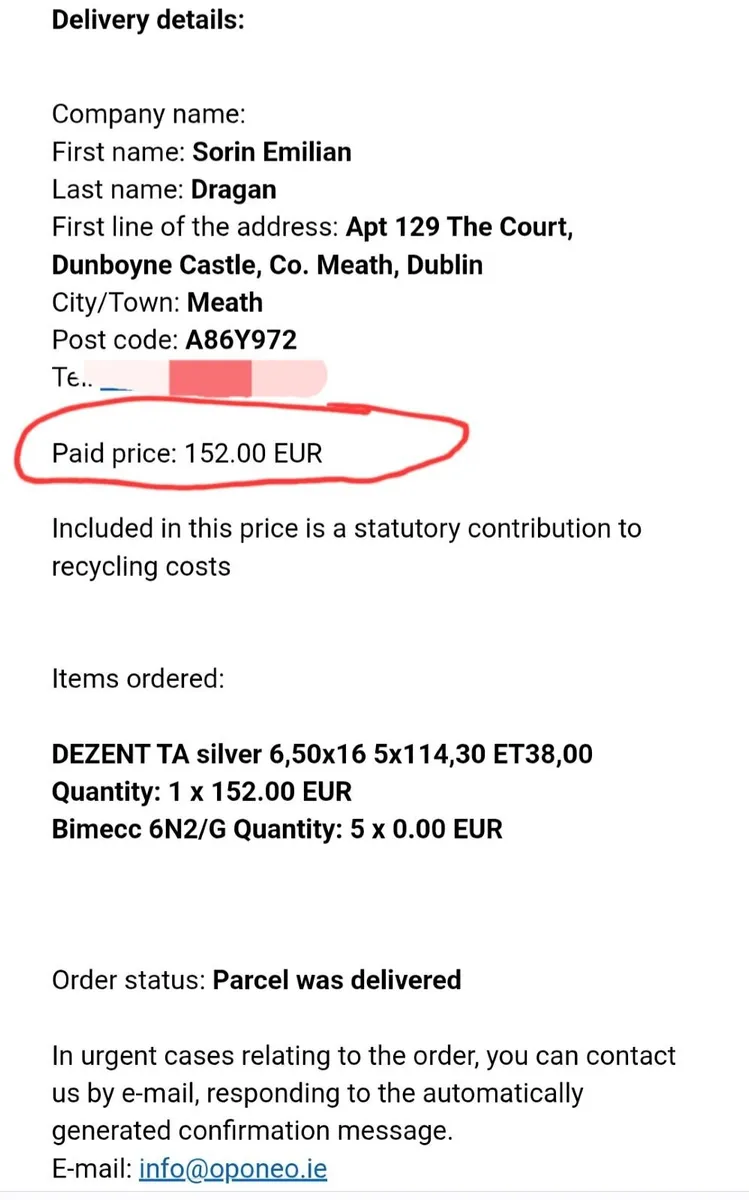Click the City/Town value "Meath"
Image resolution: width=749 pixels, height=1200 pixels.
[225, 302]
